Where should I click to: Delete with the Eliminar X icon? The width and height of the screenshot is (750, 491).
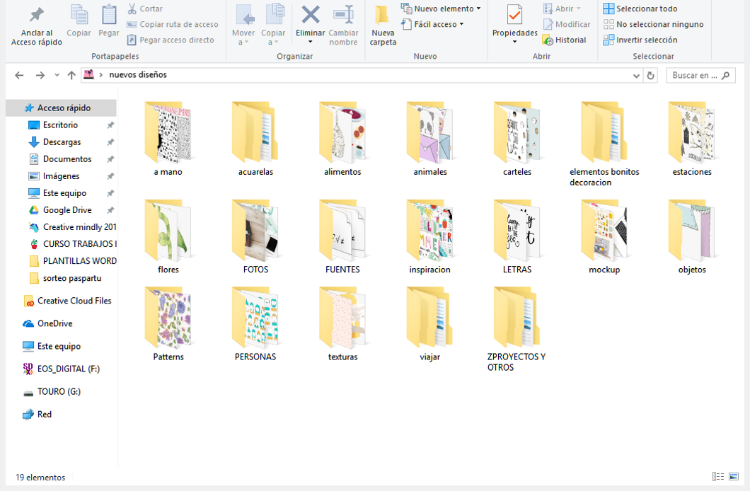[x=310, y=15]
